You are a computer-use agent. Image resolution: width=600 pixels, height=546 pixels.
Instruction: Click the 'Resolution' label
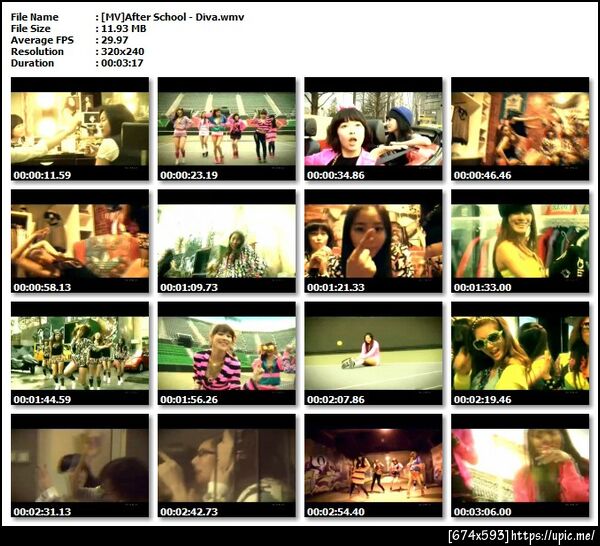pos(37,52)
